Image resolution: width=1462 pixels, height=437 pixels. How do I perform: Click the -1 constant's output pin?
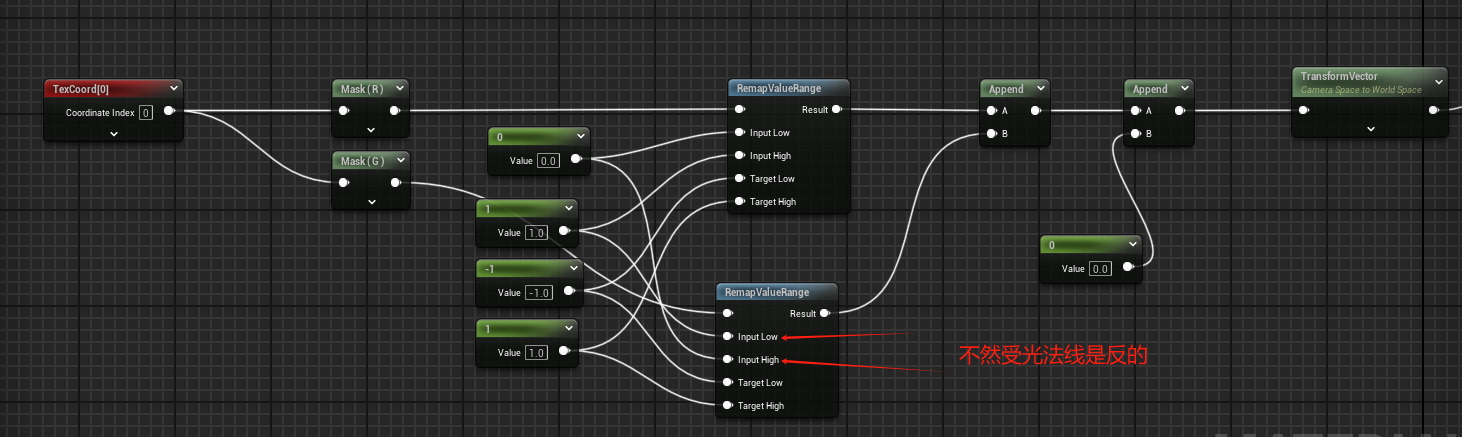[x=569, y=292]
